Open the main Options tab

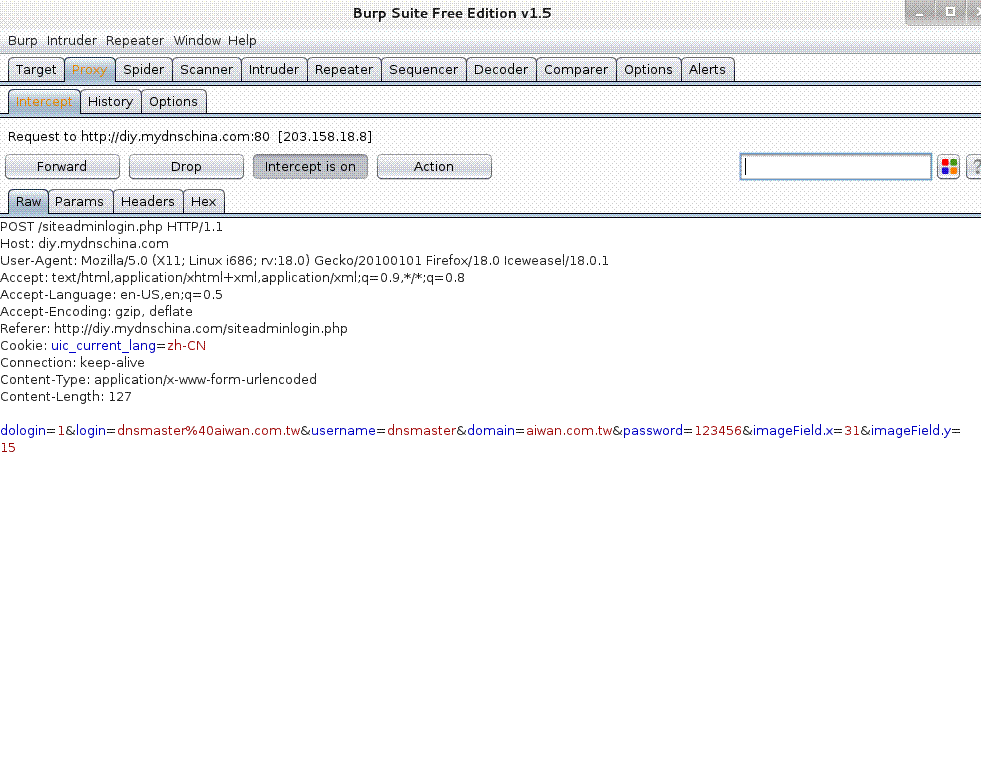[x=648, y=69]
